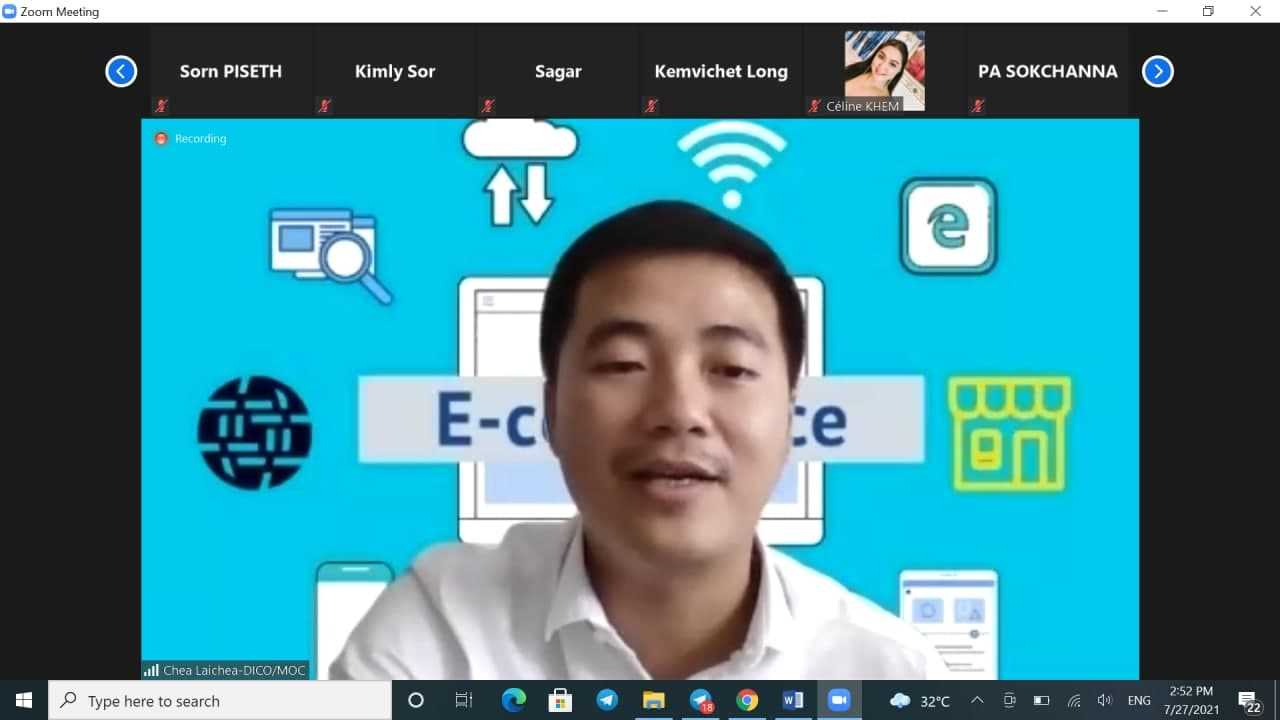
Task: Expand hidden system tray icons chevron
Action: coord(977,700)
